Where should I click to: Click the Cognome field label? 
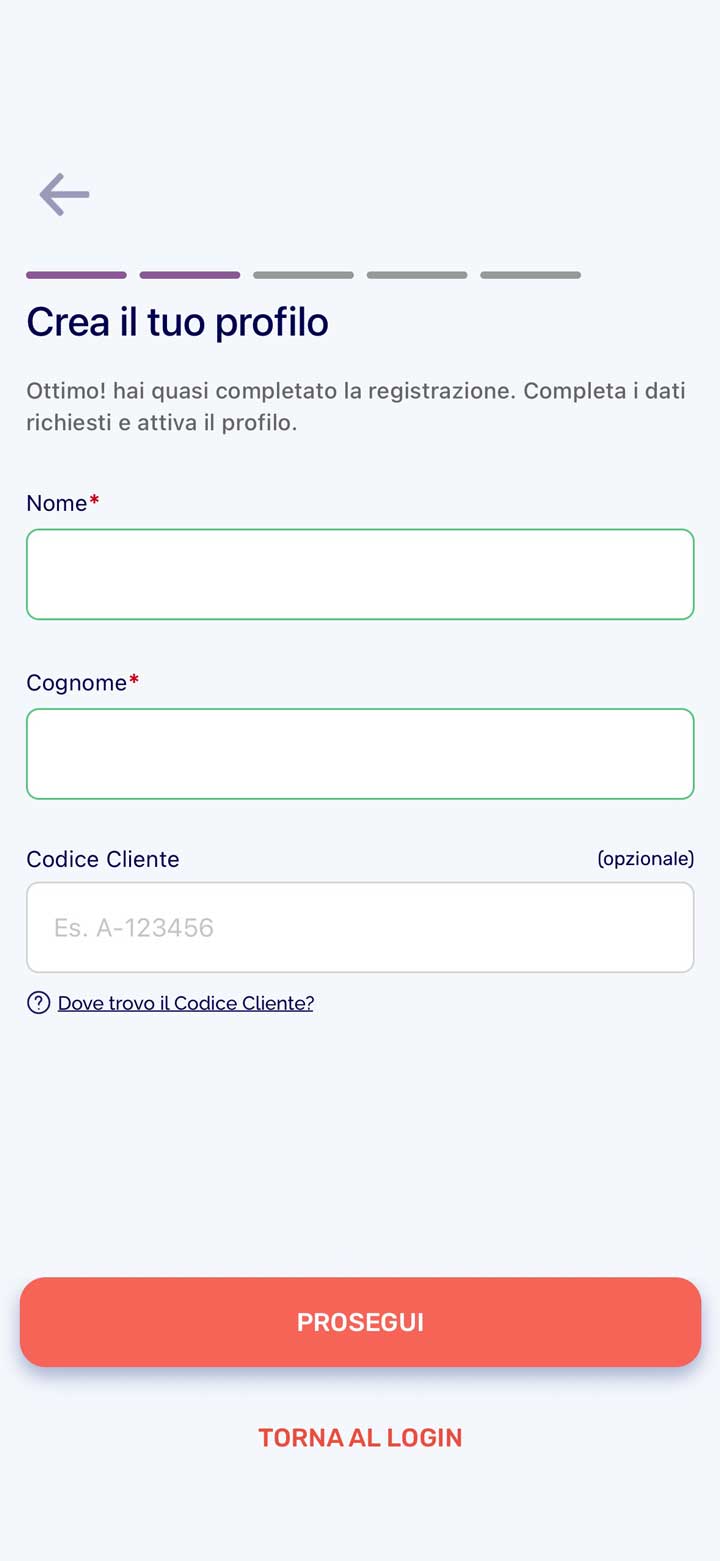[77, 683]
